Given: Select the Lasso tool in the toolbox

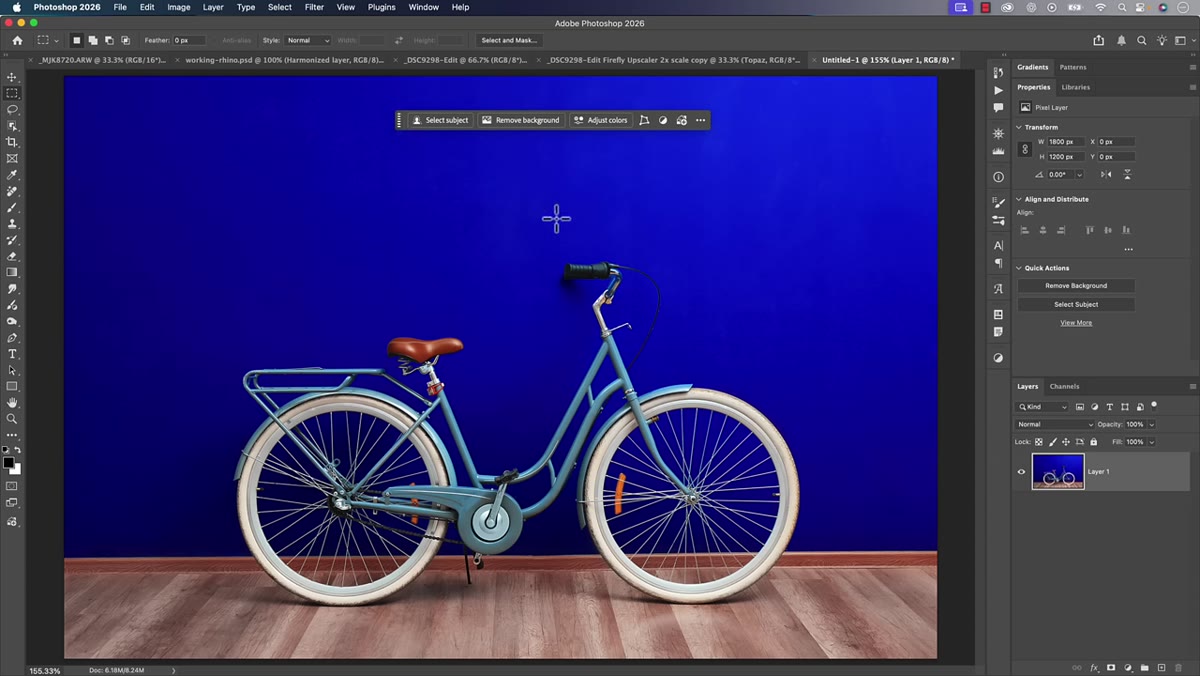Looking at the screenshot, I should coord(12,109).
